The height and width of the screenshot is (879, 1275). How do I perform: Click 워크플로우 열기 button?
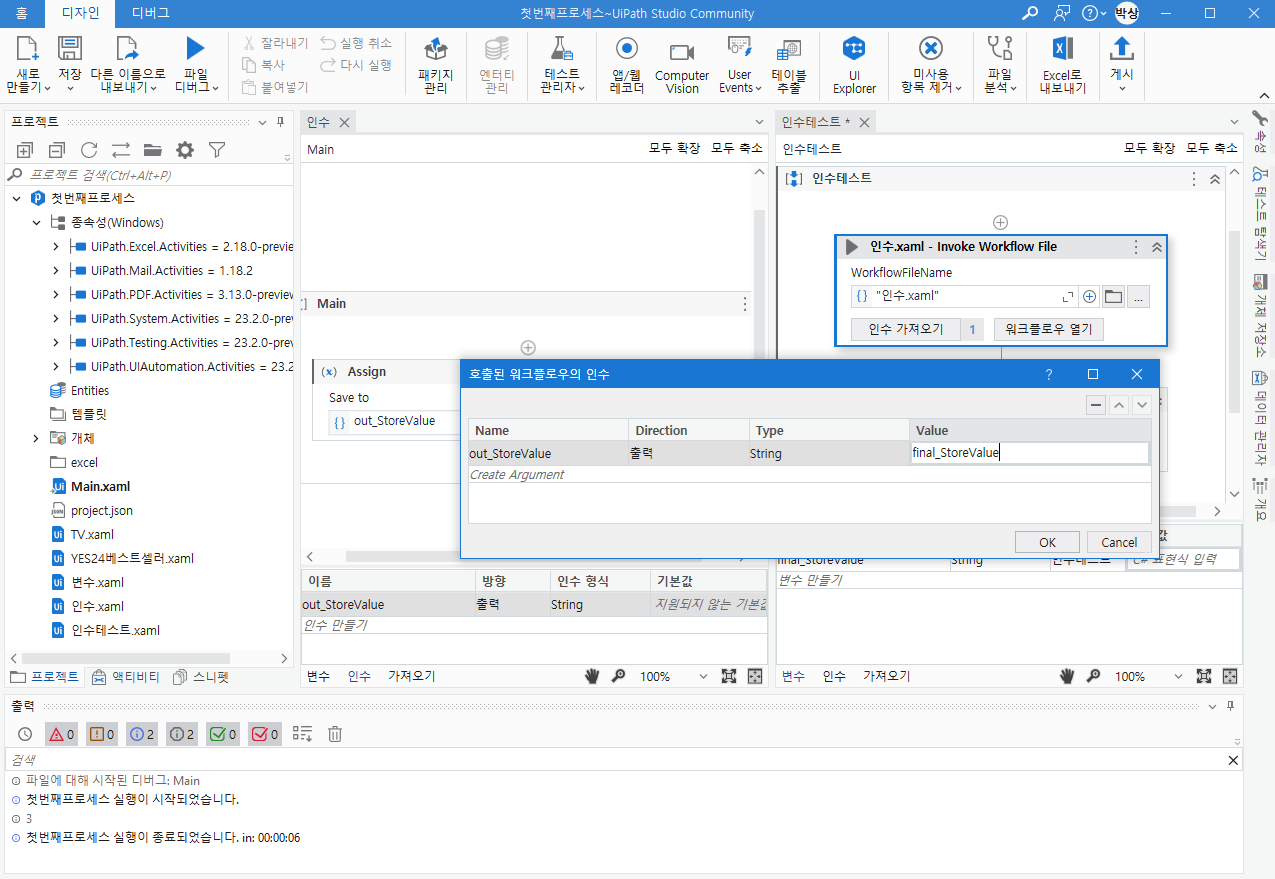tap(1049, 329)
